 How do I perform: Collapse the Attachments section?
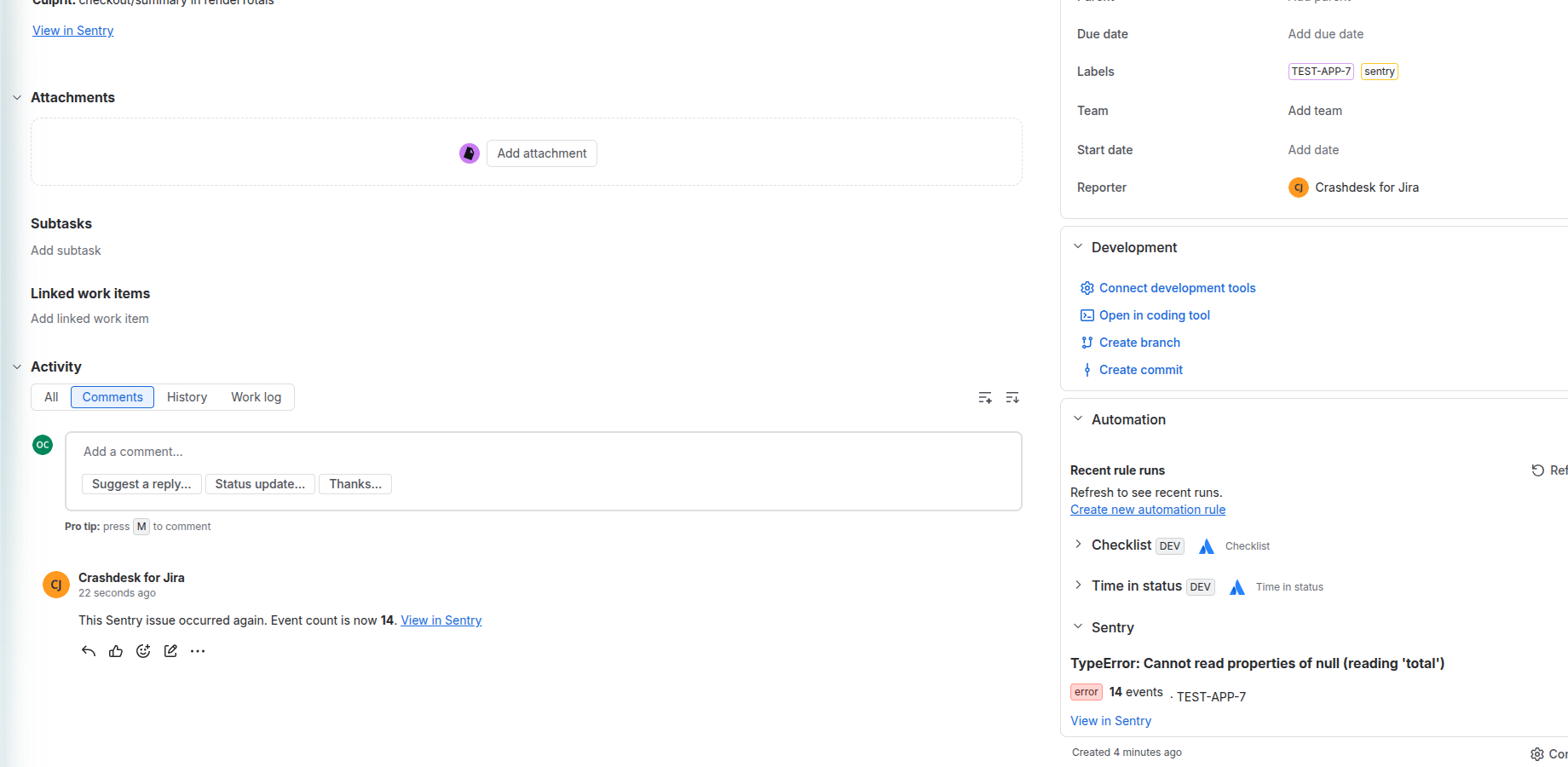coord(17,98)
